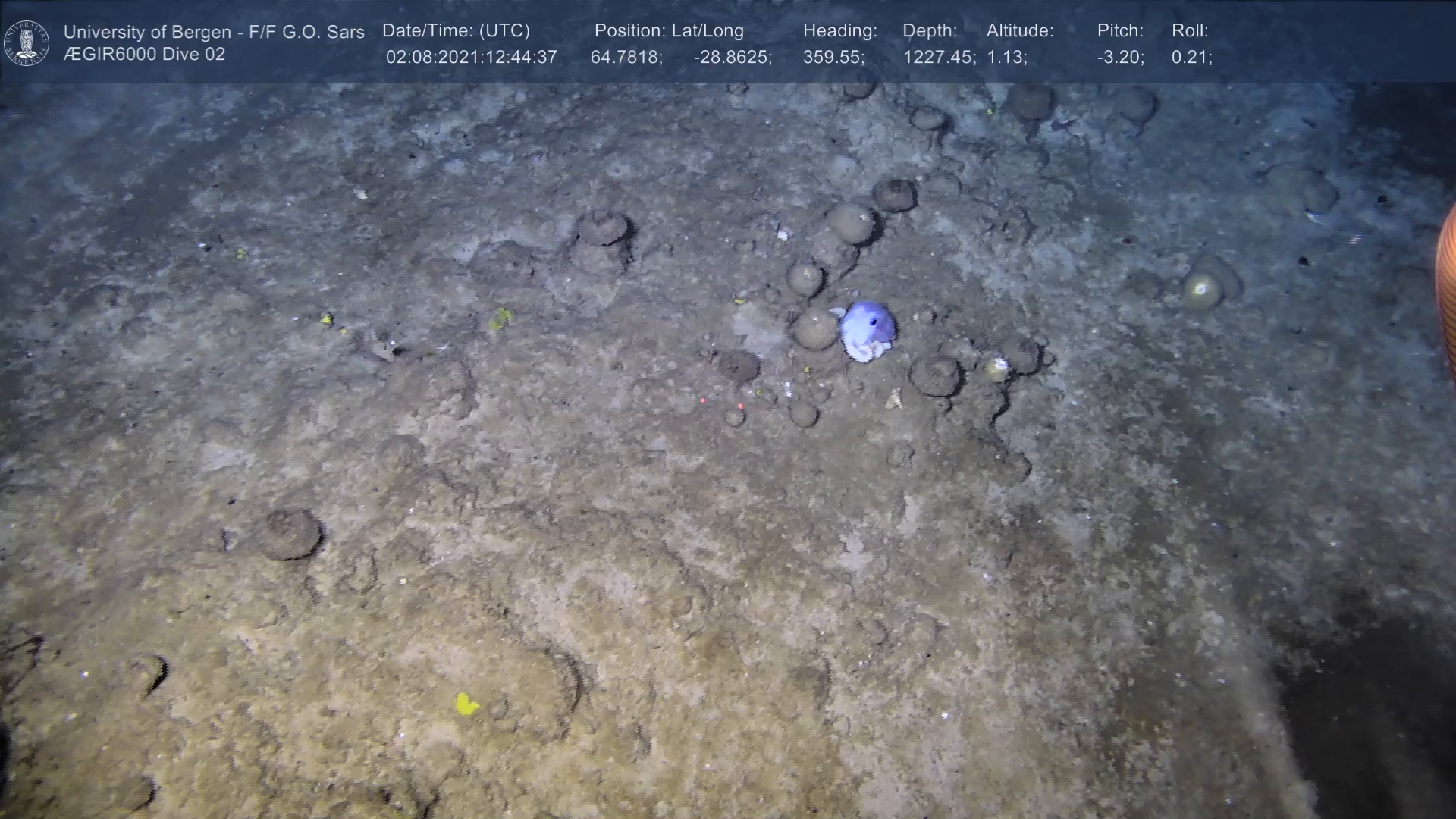The image size is (1456, 819).
Task: Click the yellow sponge near bottom
Action: 466,704
